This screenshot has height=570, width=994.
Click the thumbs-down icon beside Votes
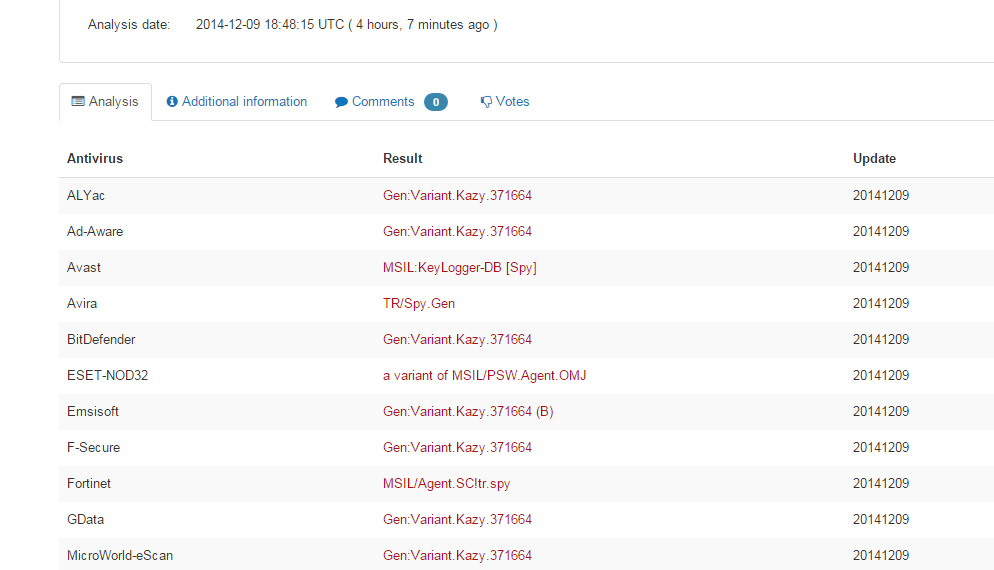click(486, 102)
